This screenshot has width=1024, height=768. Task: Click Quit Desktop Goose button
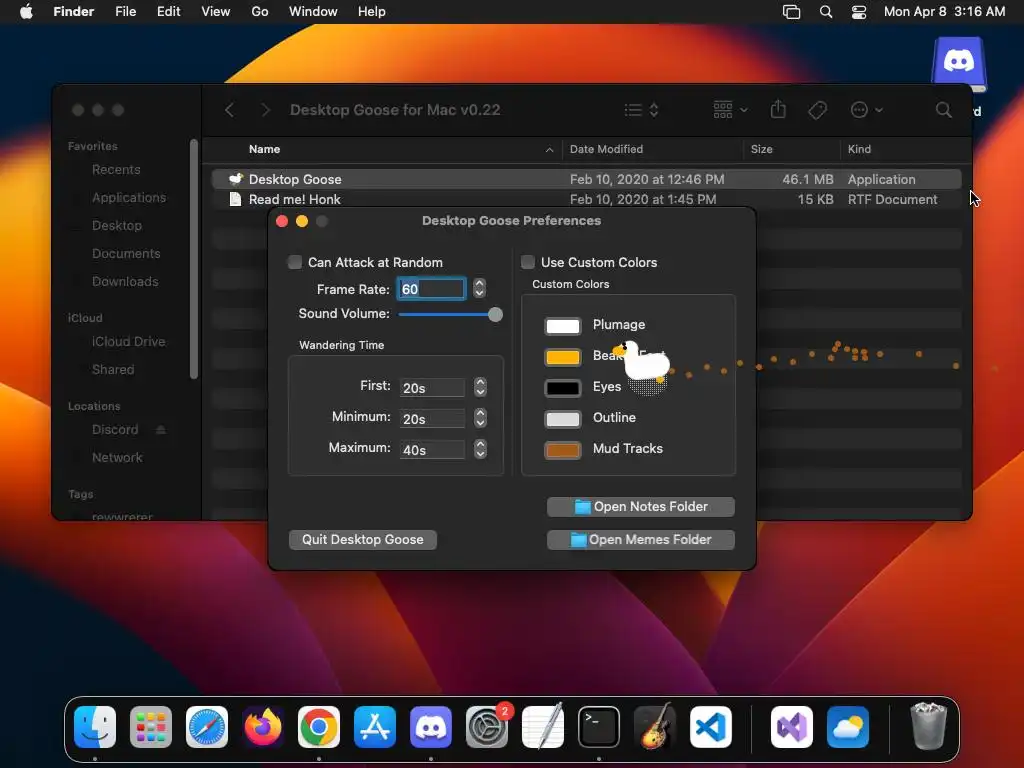[x=362, y=539]
